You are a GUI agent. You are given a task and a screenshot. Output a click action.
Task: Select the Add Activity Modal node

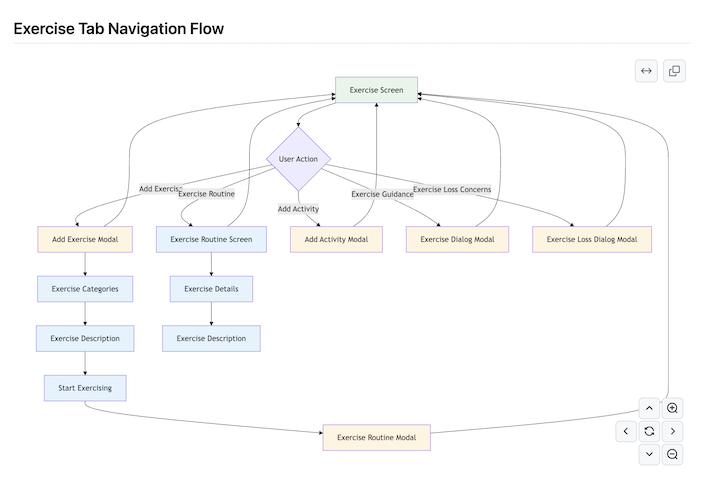pyautogui.click(x=336, y=239)
